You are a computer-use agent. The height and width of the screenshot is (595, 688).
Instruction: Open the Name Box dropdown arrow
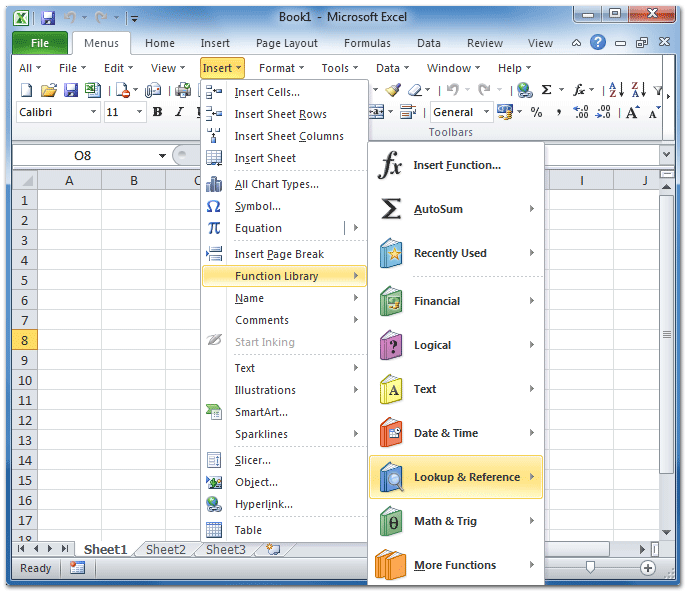click(162, 156)
